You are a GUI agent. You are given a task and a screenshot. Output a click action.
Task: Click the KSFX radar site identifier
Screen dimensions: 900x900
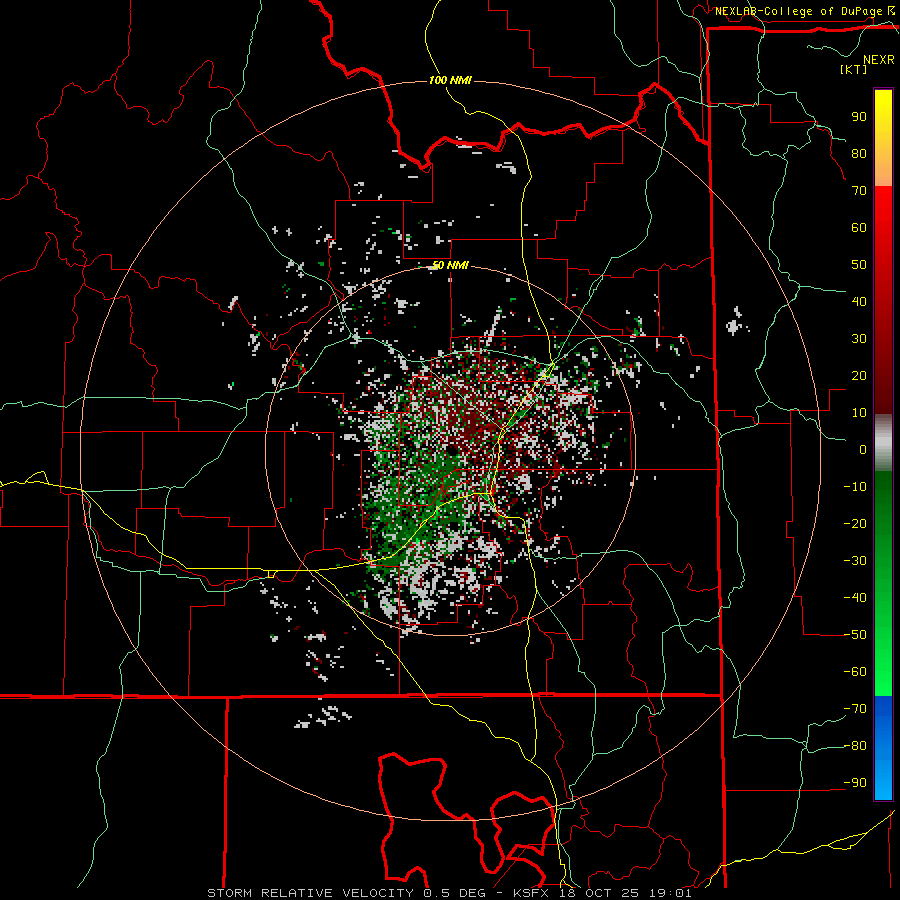click(x=531, y=893)
